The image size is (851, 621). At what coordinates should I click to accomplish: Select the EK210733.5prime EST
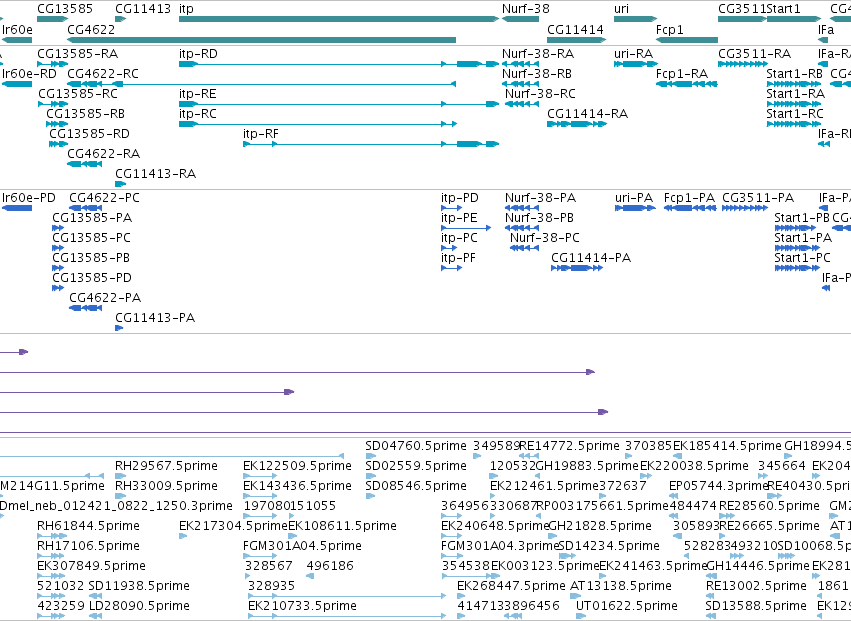pos(347,616)
